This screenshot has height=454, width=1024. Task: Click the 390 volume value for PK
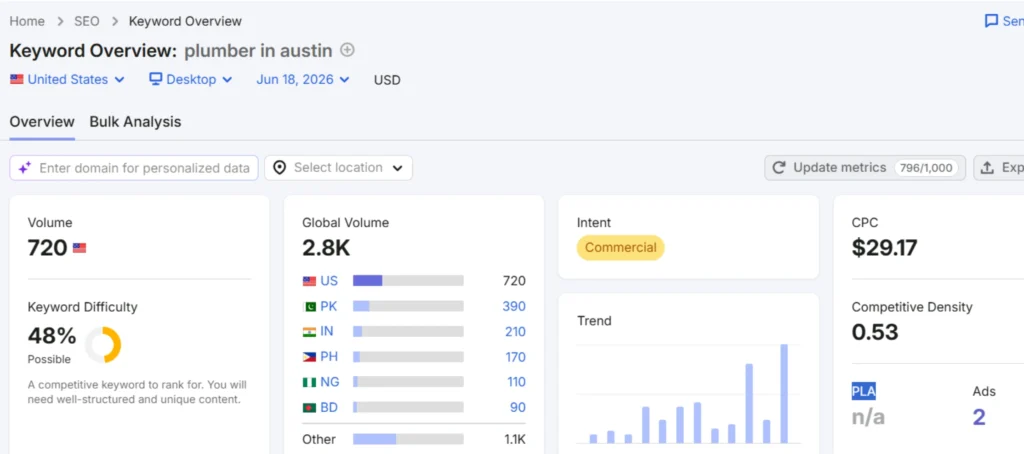click(514, 306)
